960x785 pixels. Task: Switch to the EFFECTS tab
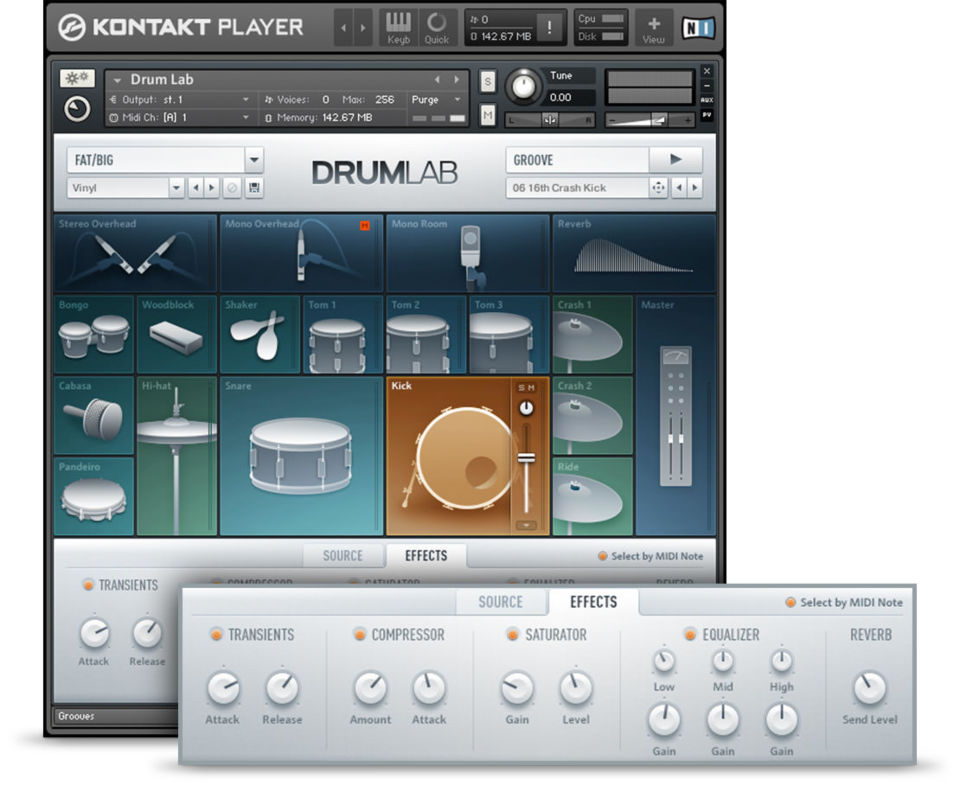593,602
